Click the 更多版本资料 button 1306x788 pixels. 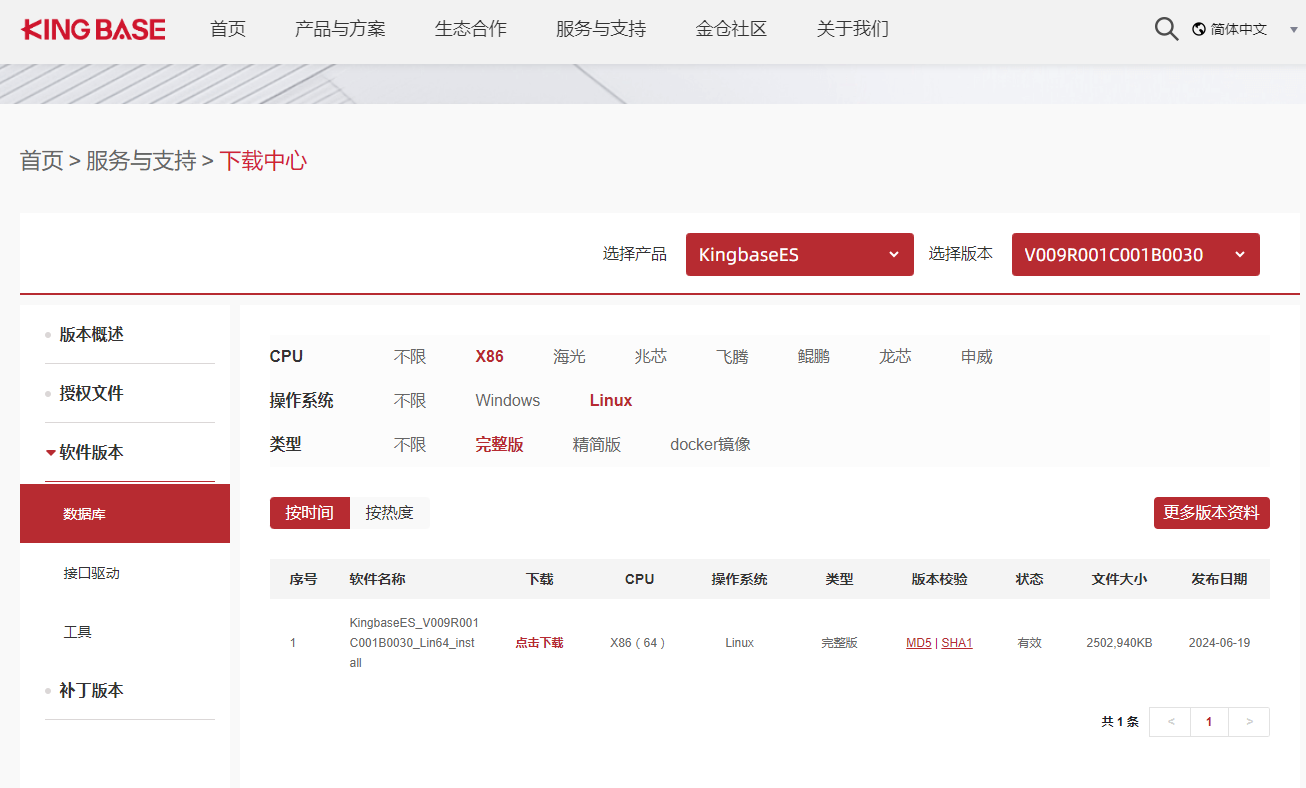tap(1211, 513)
